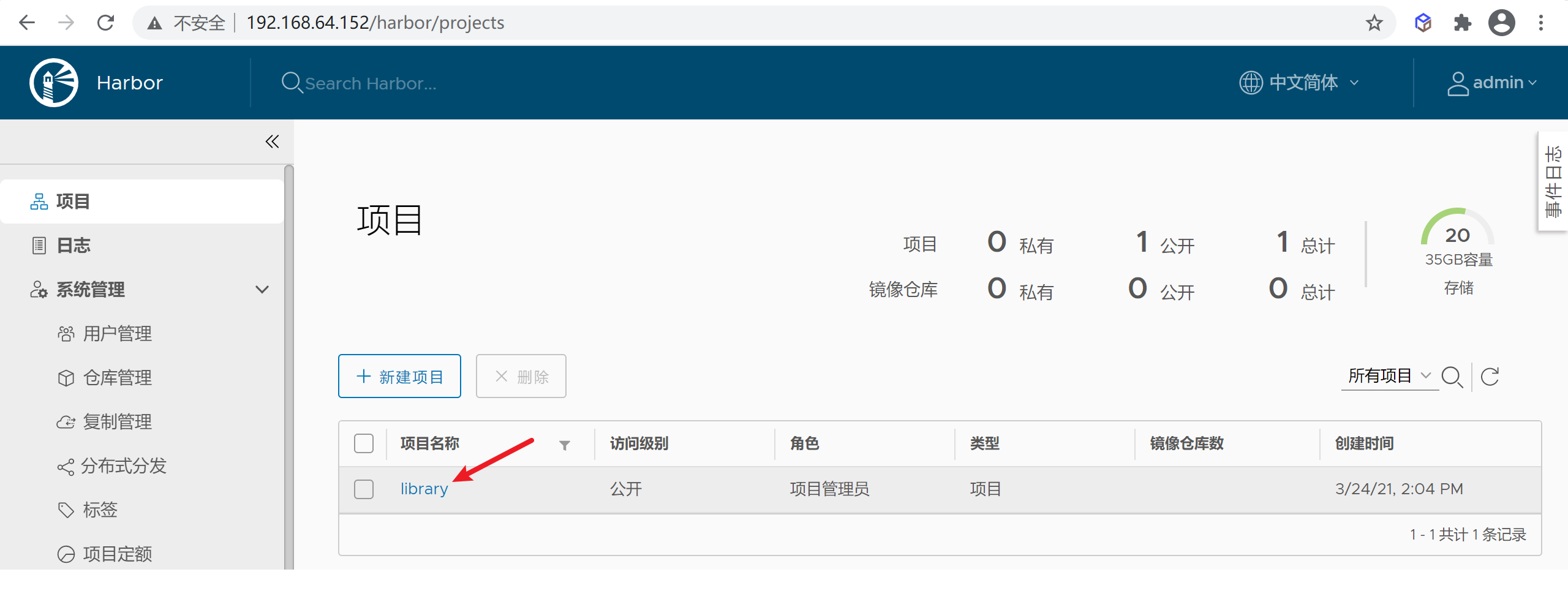Collapse the left sidebar with double-chevron
This screenshot has width=1568, height=610.
click(272, 141)
